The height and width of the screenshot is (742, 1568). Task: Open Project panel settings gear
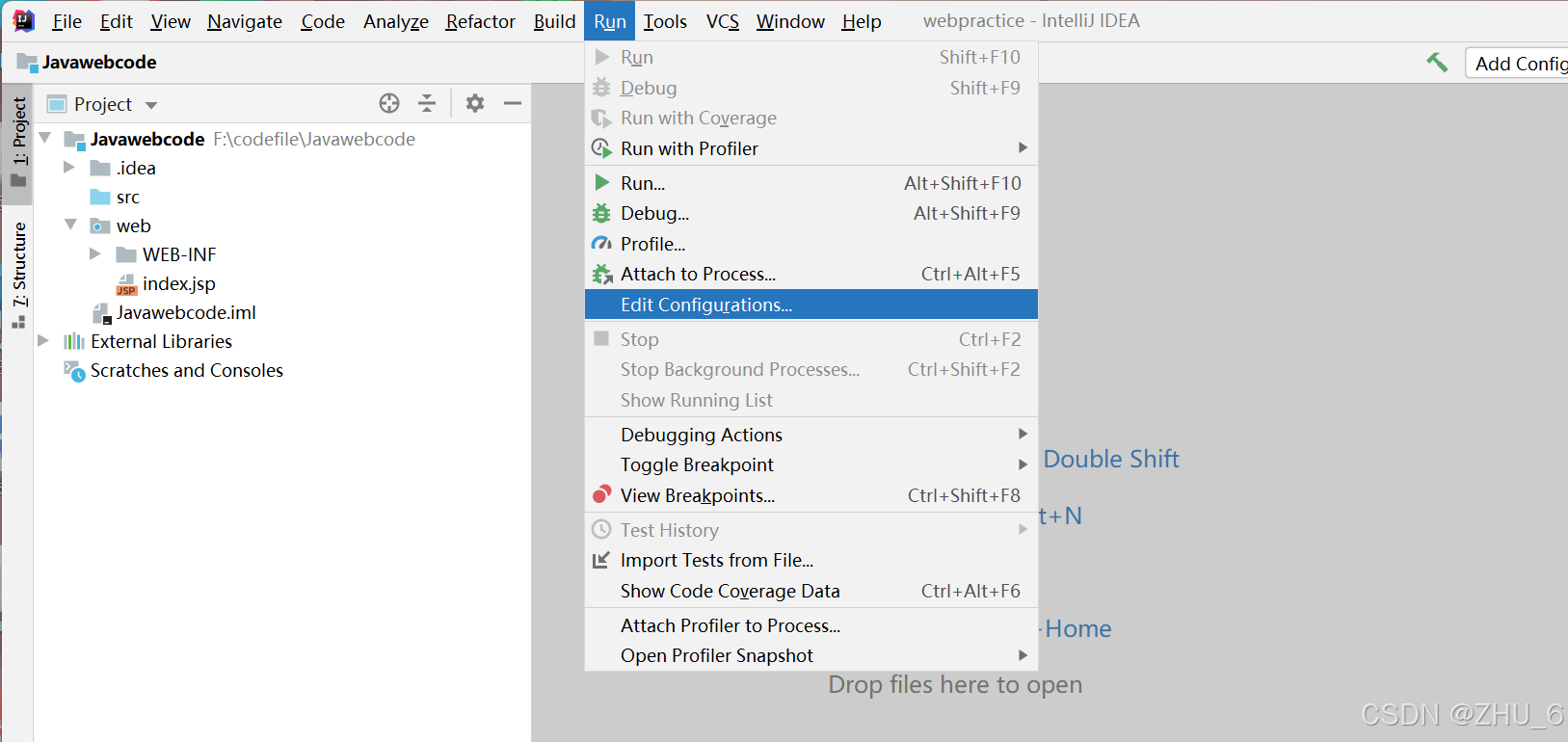(x=475, y=103)
